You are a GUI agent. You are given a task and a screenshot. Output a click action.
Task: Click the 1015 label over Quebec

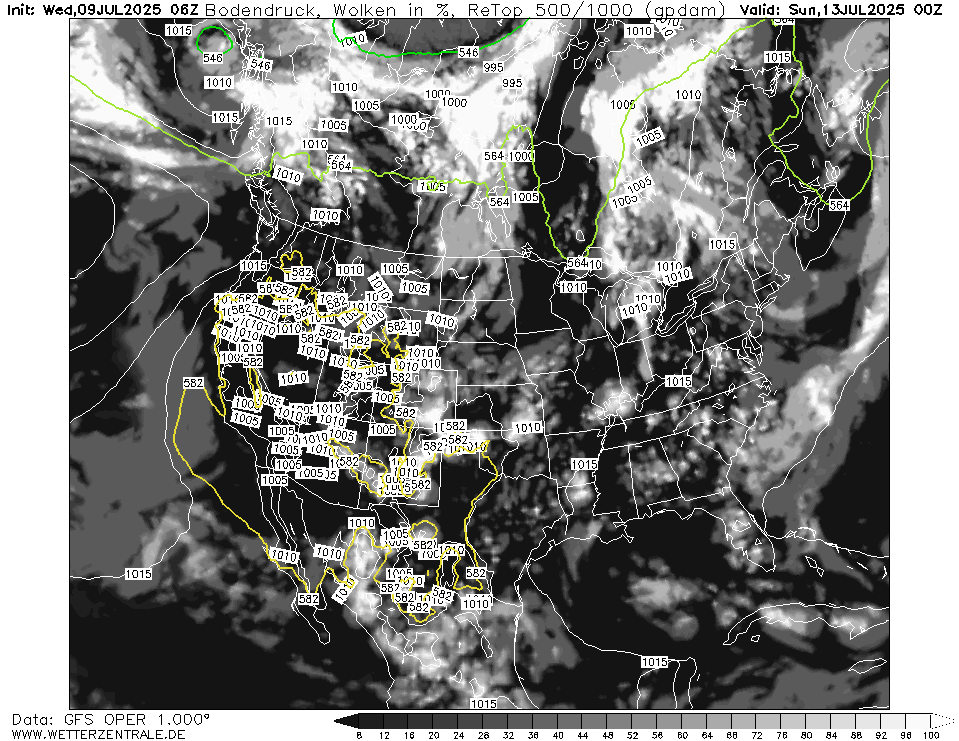click(722, 245)
